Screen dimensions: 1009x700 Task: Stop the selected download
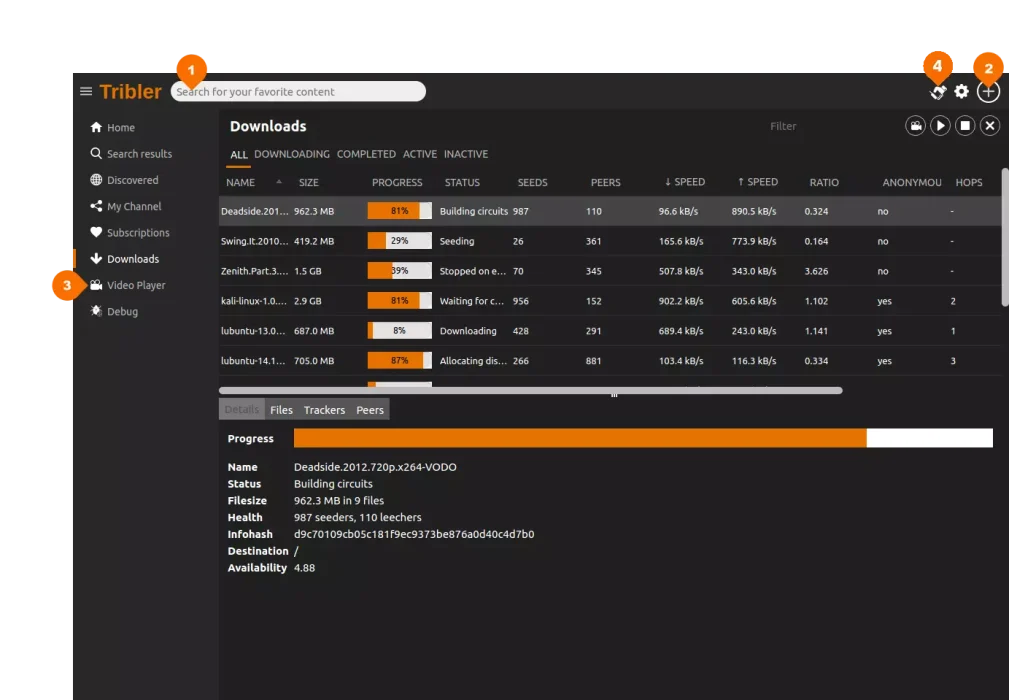965,125
